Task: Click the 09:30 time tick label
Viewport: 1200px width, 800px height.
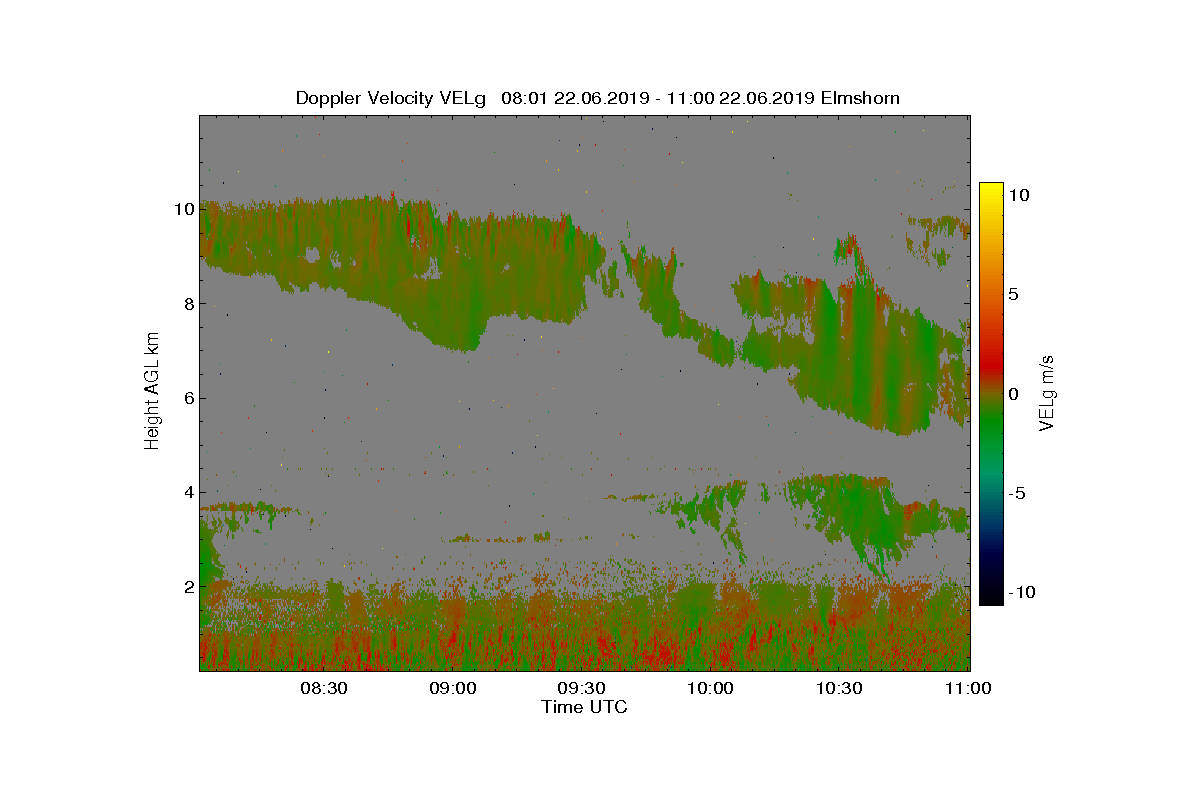Action: pos(581,688)
